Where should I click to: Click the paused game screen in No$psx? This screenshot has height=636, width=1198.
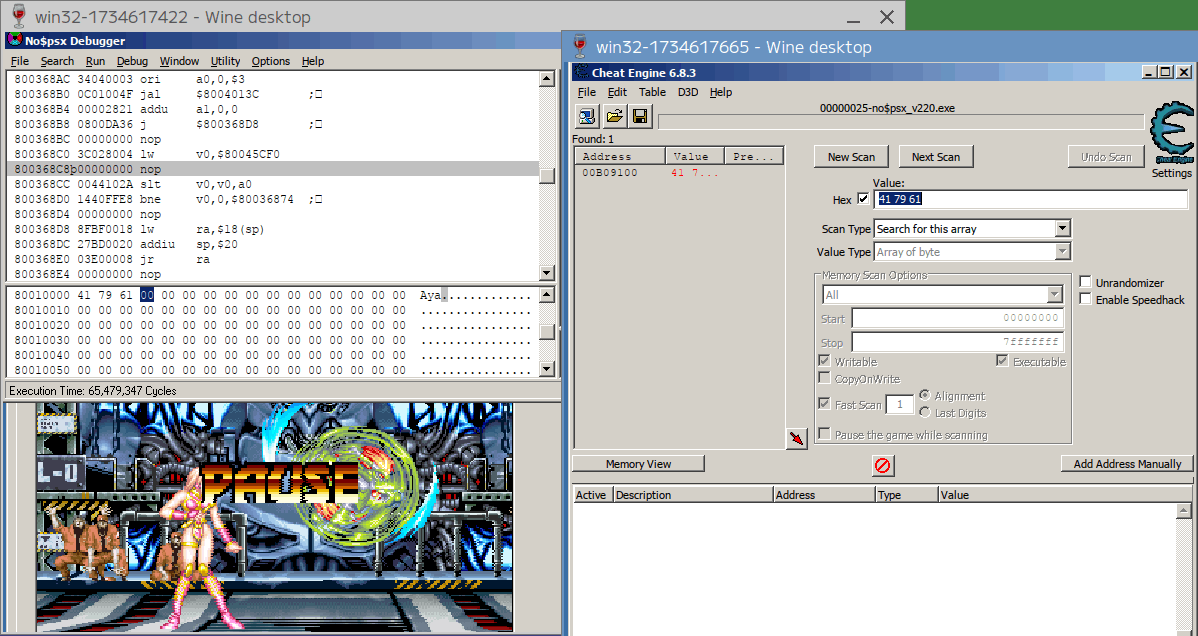click(x=274, y=518)
